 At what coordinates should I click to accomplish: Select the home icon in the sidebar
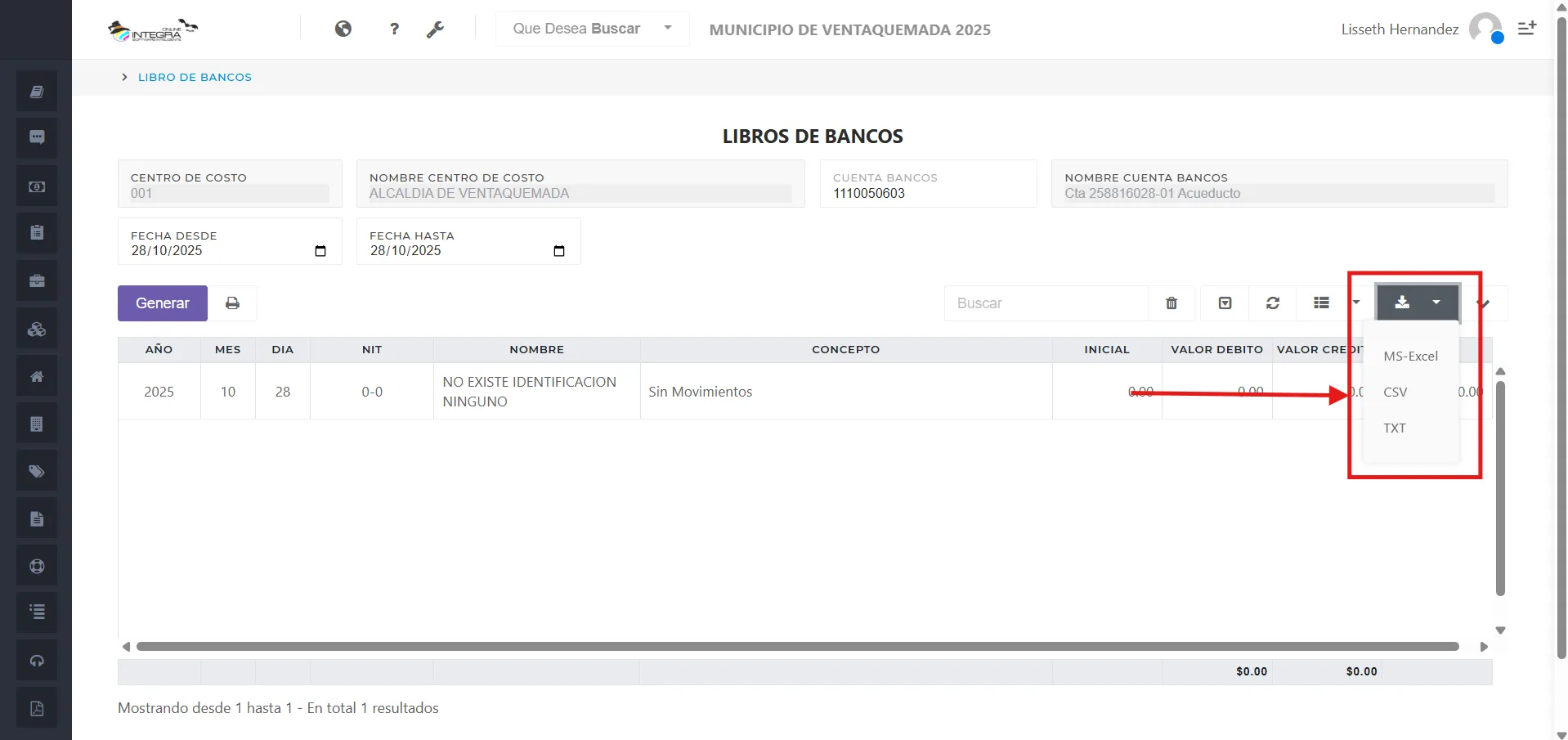pos(36,375)
